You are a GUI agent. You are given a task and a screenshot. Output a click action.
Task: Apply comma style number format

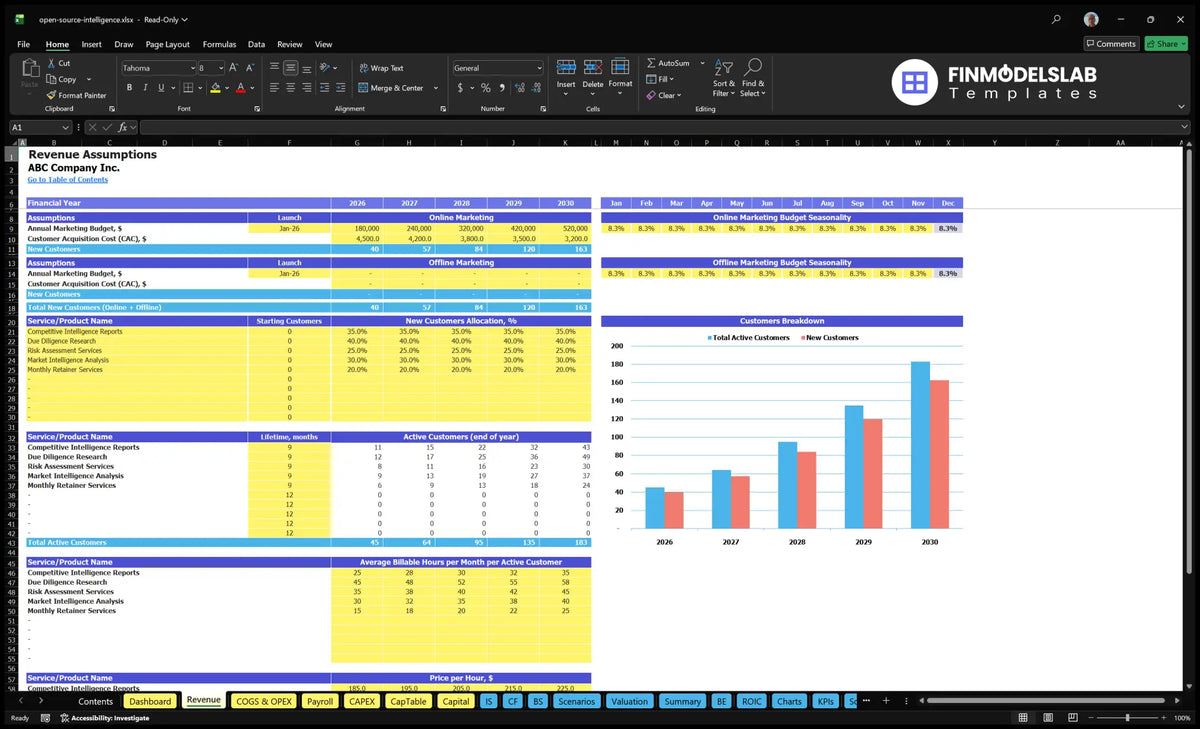click(x=501, y=88)
